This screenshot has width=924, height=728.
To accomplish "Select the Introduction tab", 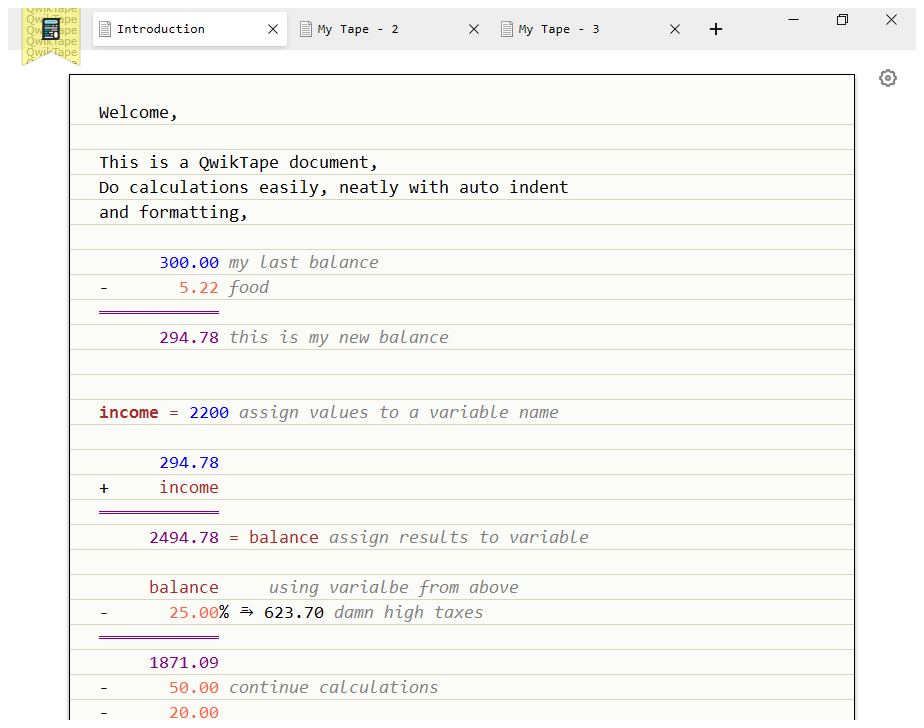I will (161, 29).
